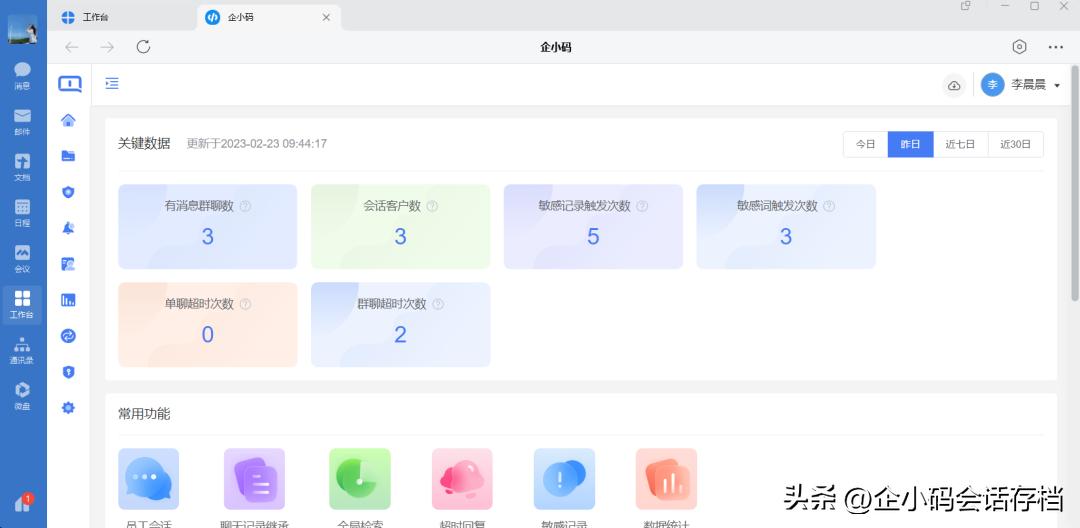
Task: Open the 数据统计 red chart shortcut
Action: click(667, 479)
